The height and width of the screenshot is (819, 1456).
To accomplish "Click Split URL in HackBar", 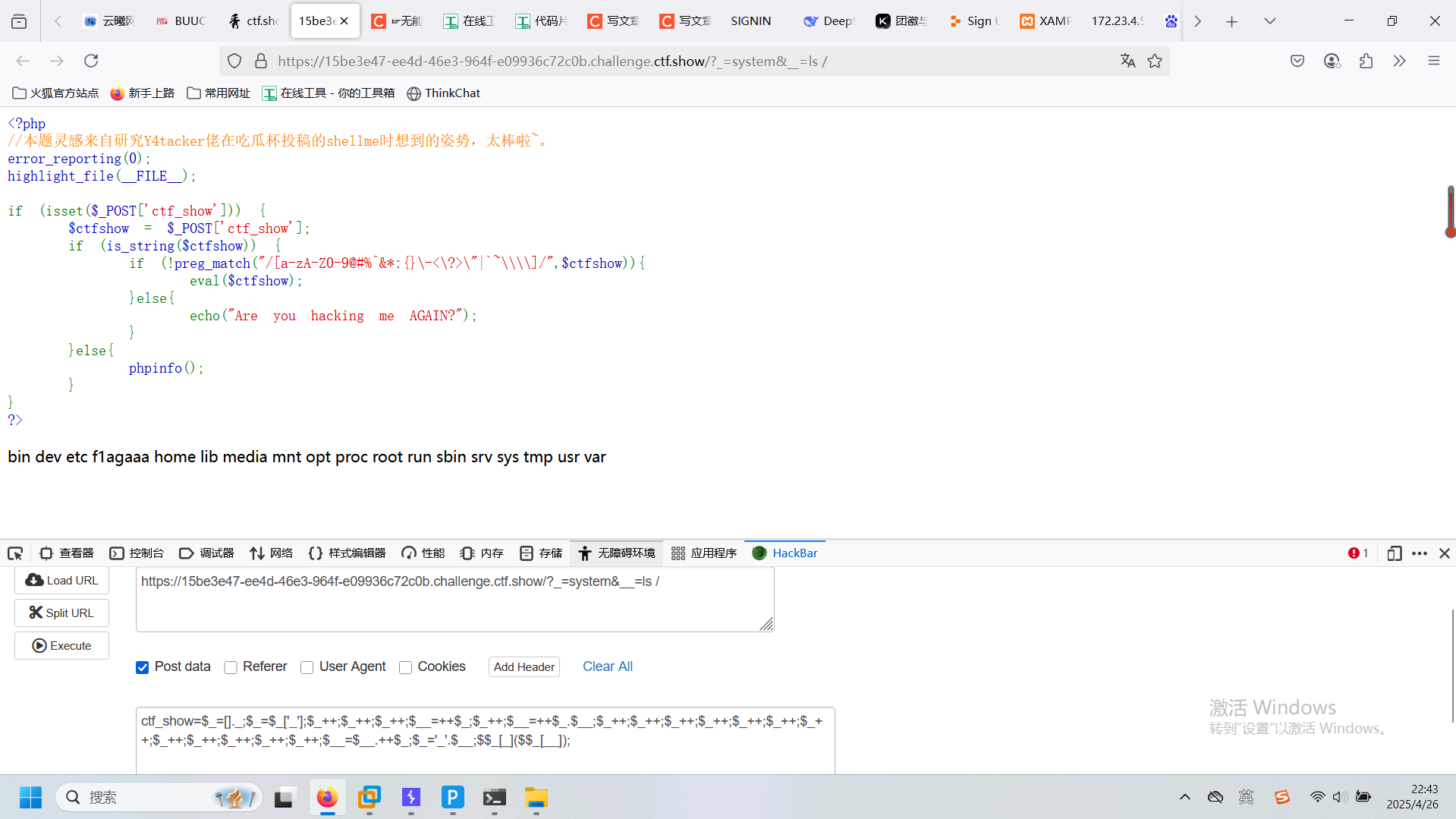I will click(61, 613).
